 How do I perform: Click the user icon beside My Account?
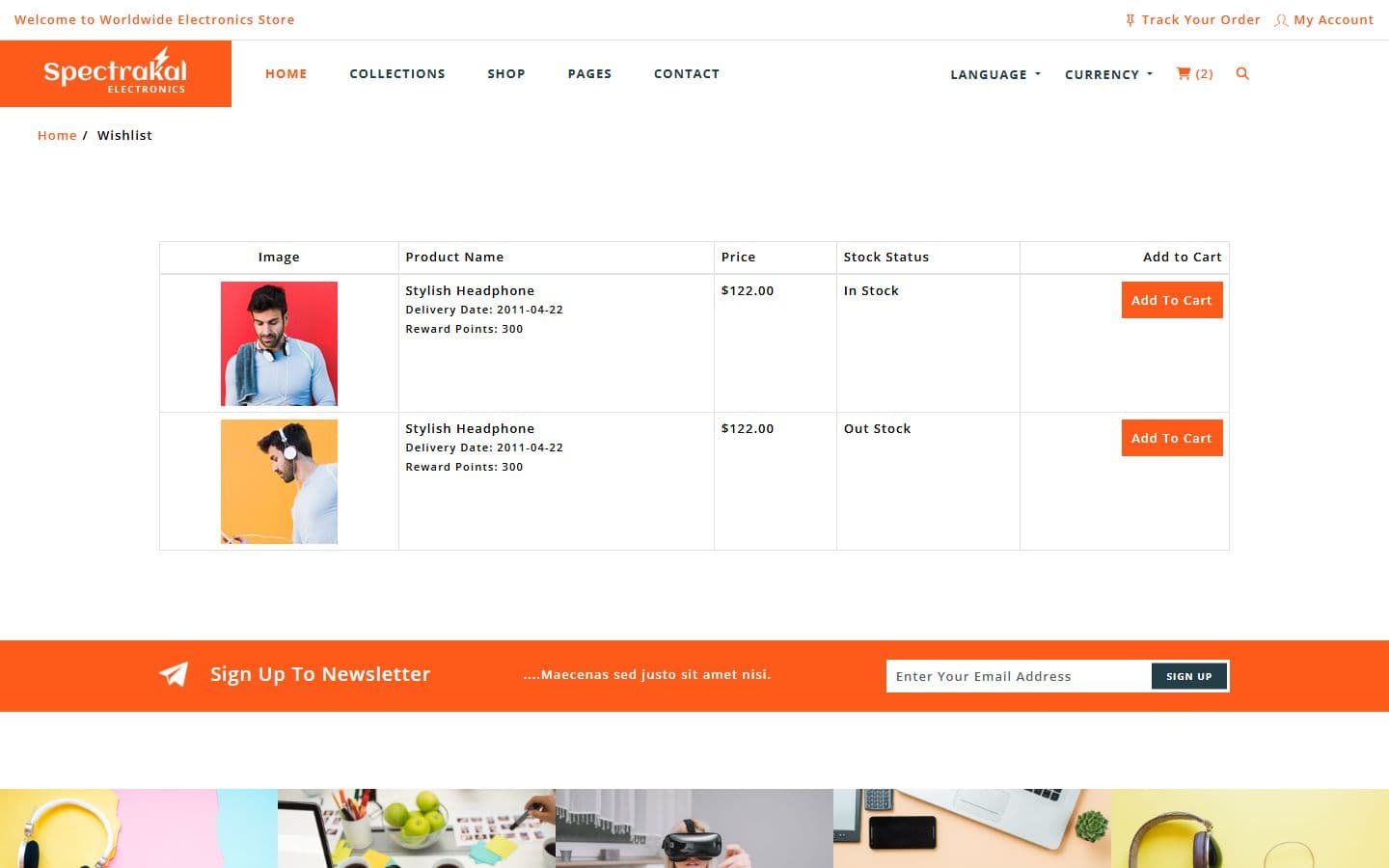[x=1281, y=20]
